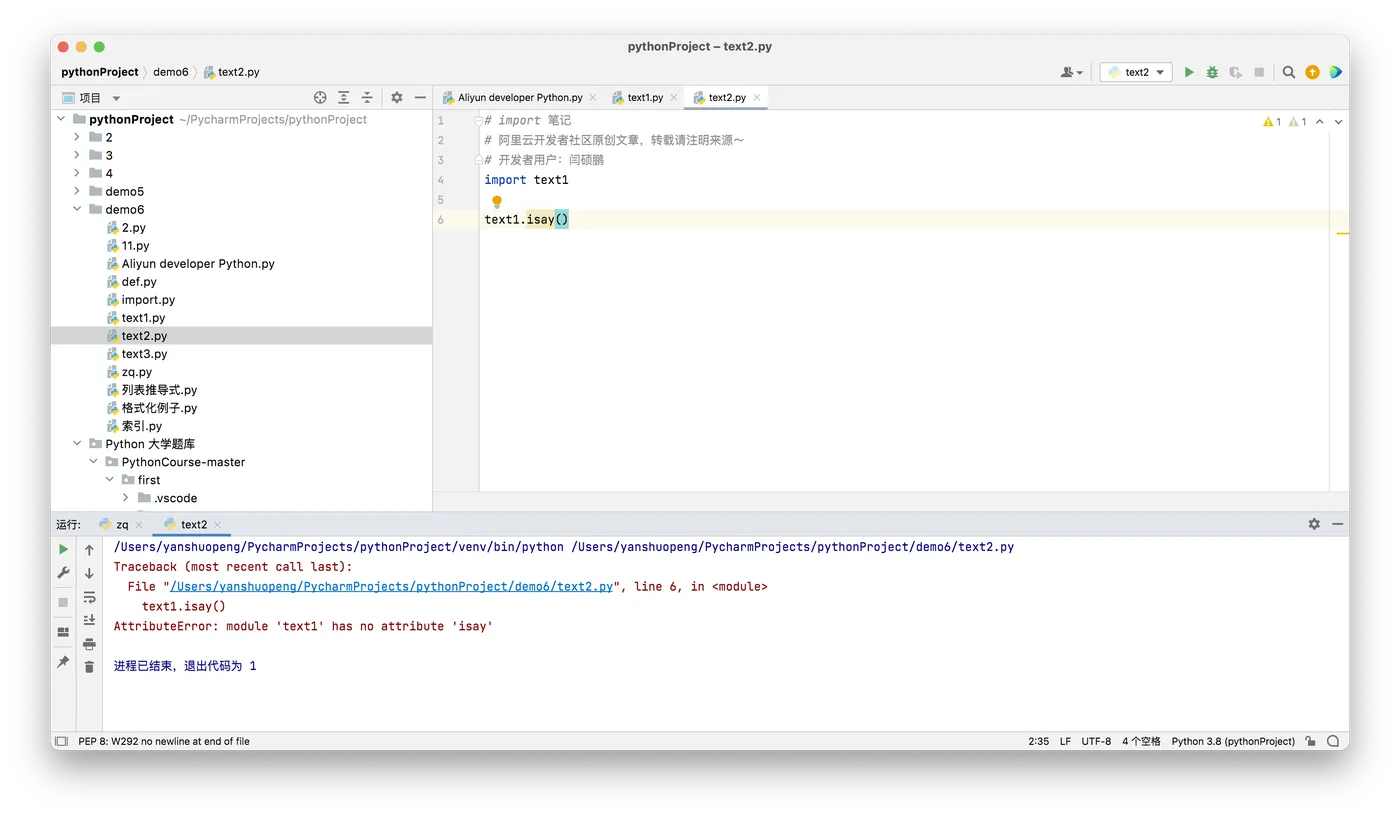Click the yellow warning indicator showing 1
The width and height of the screenshot is (1400, 817).
point(1272,122)
